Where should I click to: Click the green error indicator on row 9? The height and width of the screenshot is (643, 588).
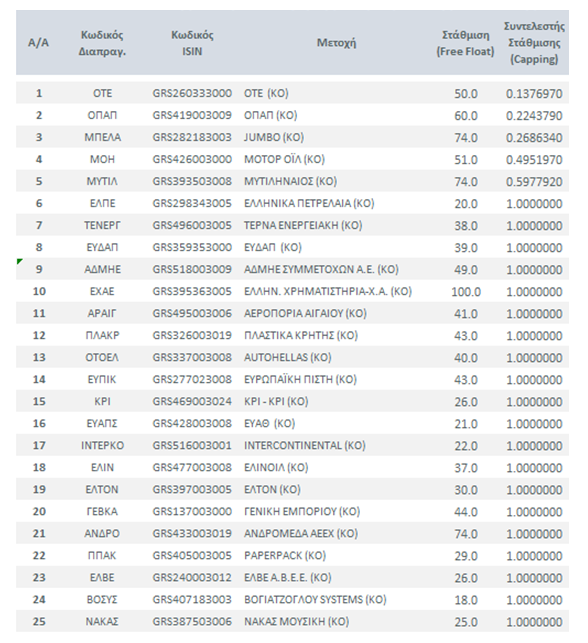coord(19,261)
